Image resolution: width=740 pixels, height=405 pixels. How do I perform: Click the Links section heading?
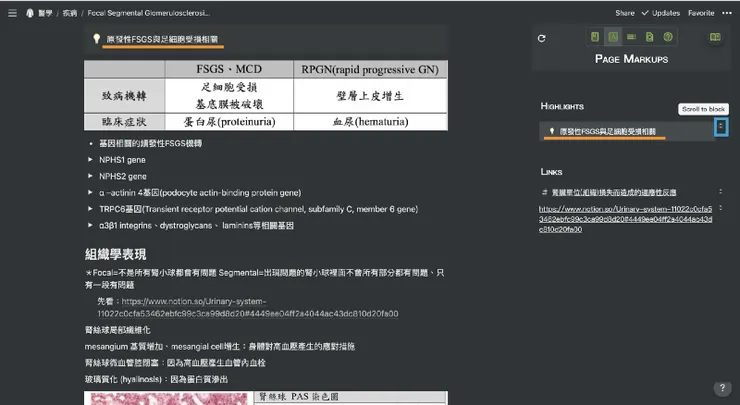(x=551, y=172)
